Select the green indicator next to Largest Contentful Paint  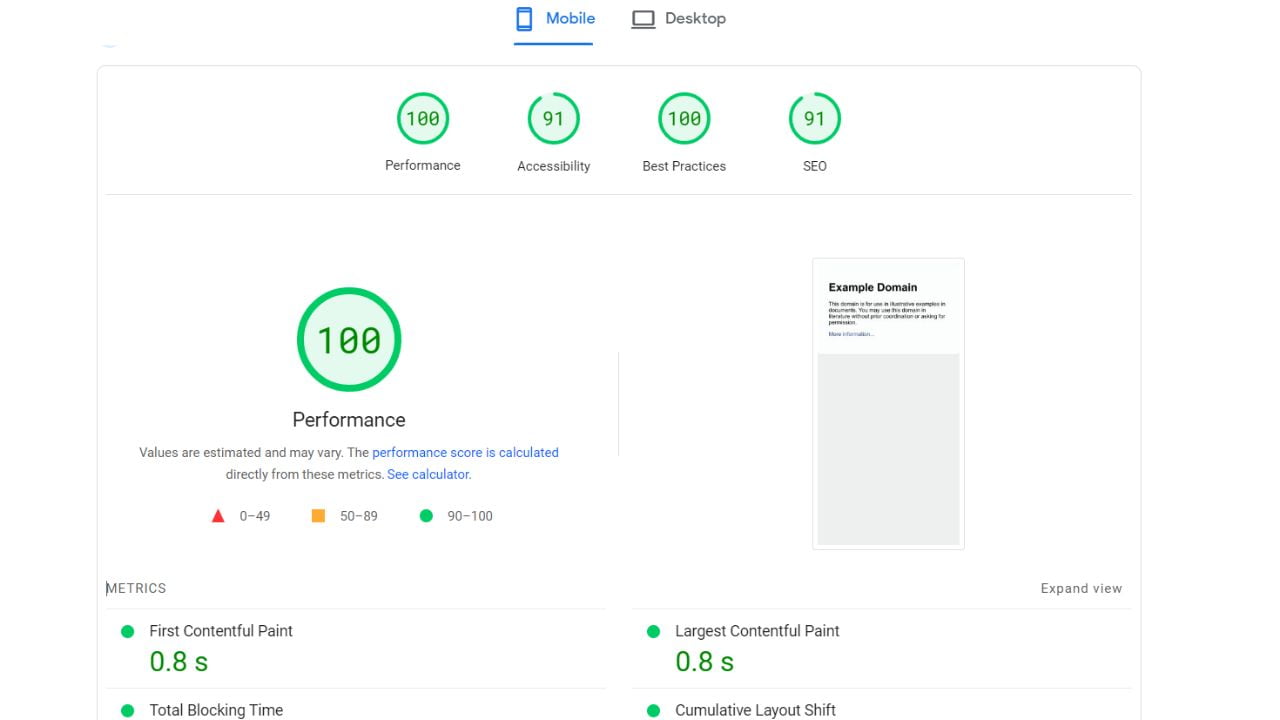point(654,631)
